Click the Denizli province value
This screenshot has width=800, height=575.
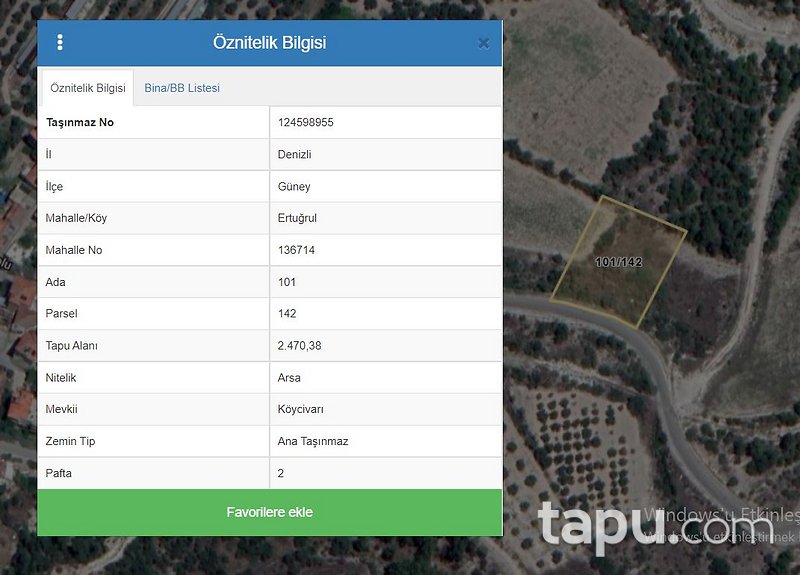click(x=294, y=154)
